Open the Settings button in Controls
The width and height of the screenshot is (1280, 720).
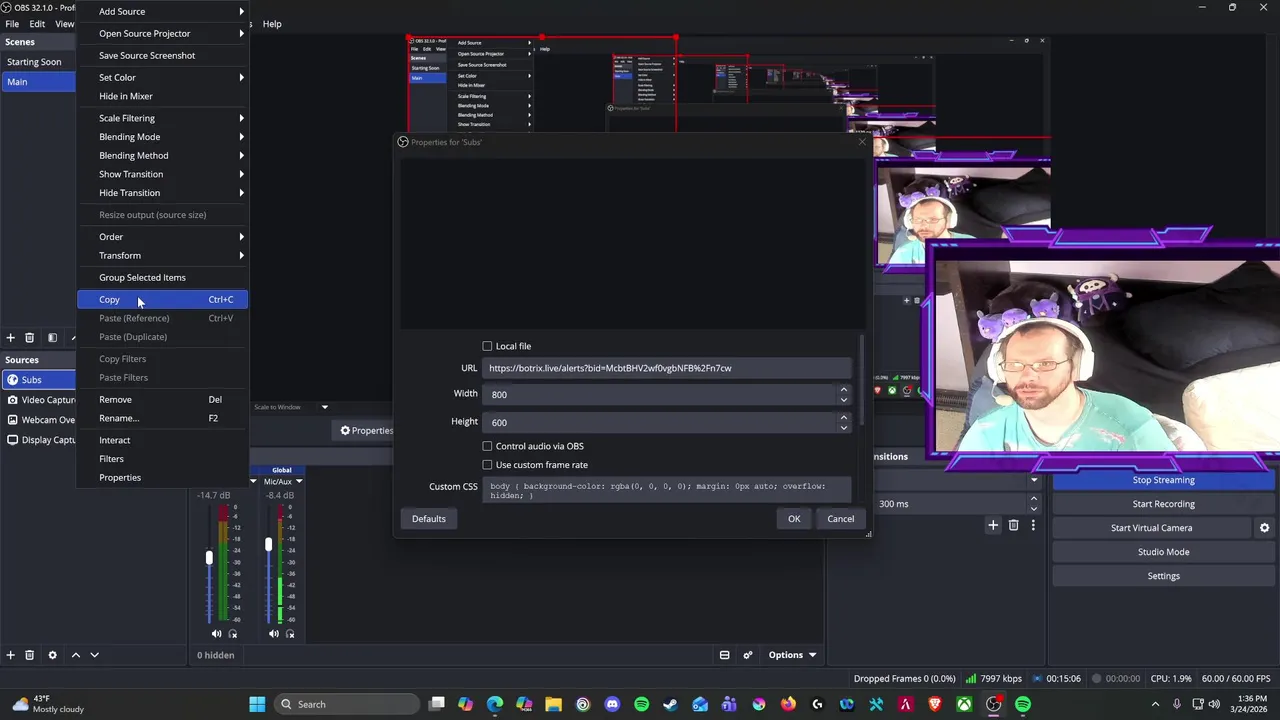pos(1163,576)
